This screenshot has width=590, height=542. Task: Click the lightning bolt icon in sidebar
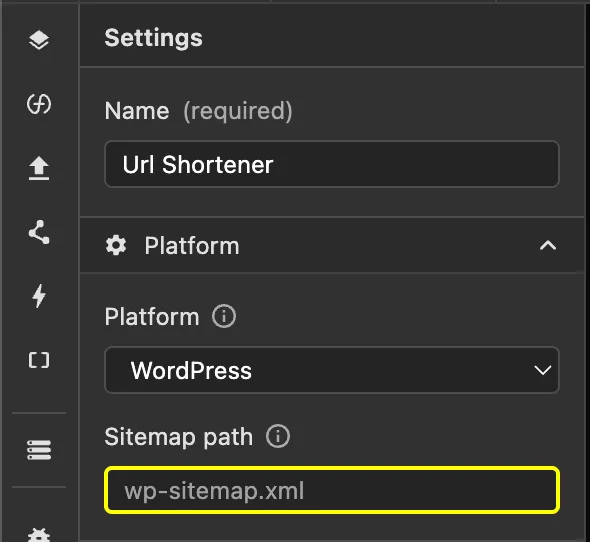[x=39, y=296]
